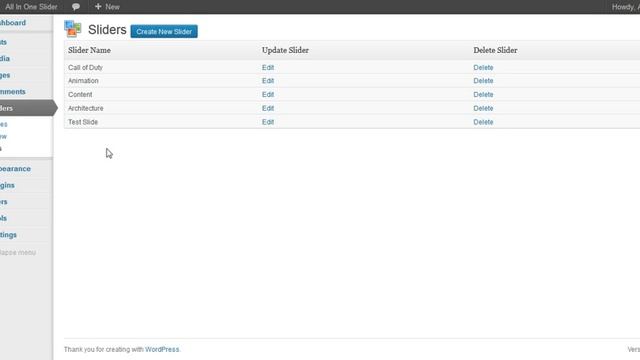Image resolution: width=640 pixels, height=360 pixels.
Task: Select the Architecture slider name
Action: pyautogui.click(x=86, y=108)
